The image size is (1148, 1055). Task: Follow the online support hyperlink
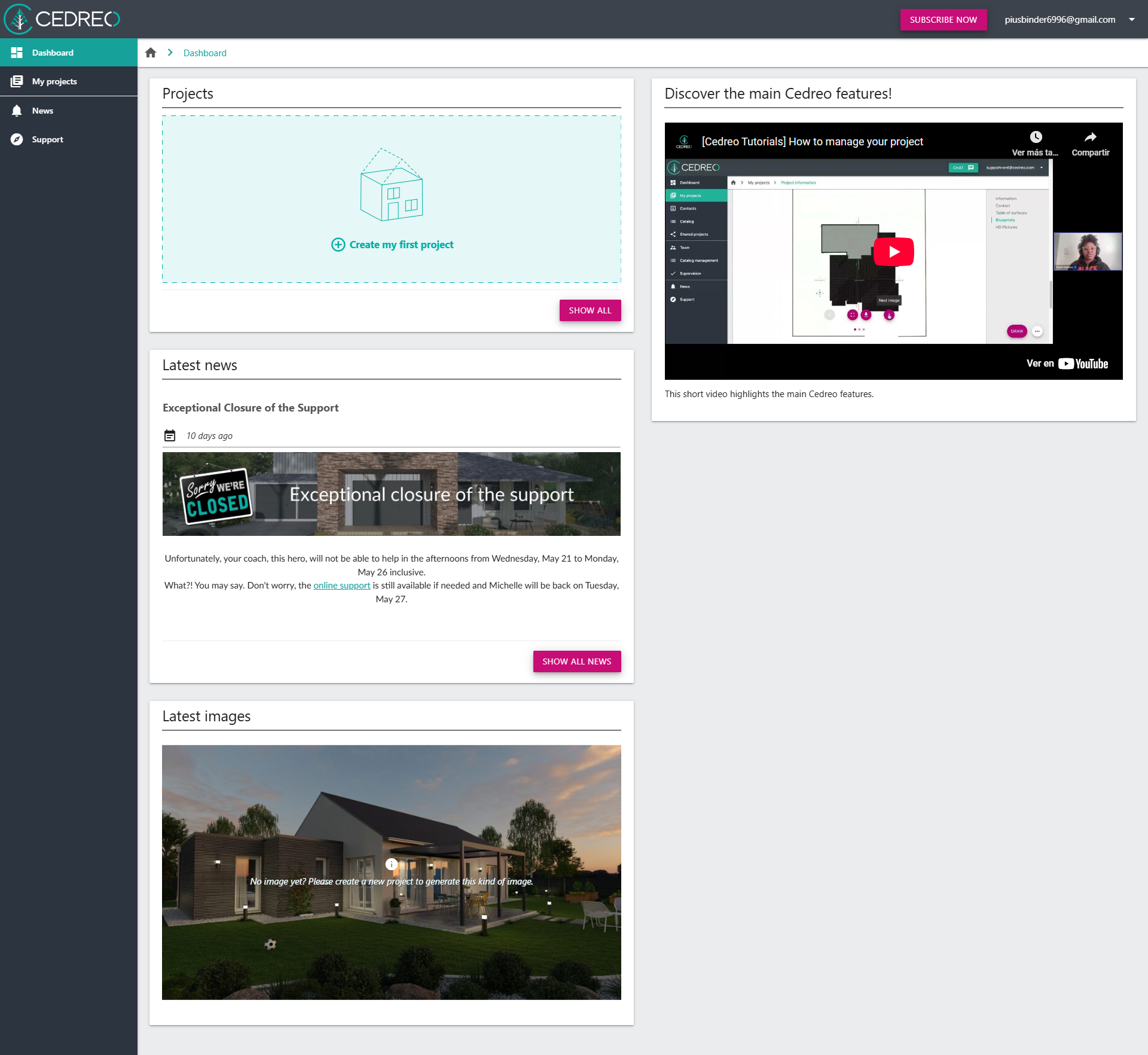(341, 586)
